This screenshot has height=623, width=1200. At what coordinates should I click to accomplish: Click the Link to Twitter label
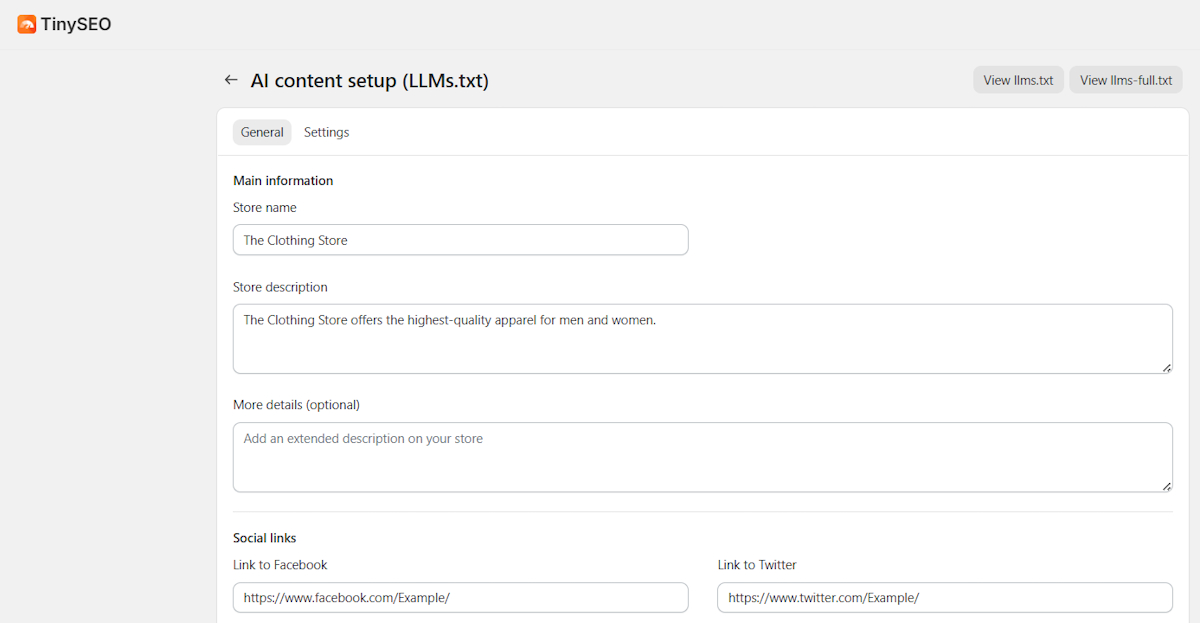[x=757, y=565]
